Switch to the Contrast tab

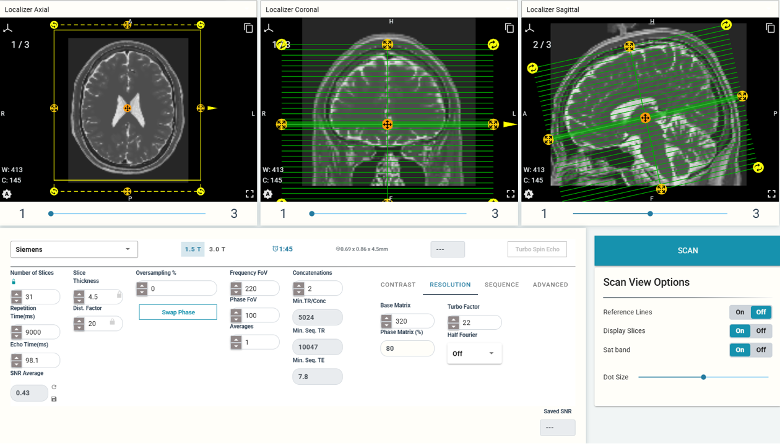point(398,285)
